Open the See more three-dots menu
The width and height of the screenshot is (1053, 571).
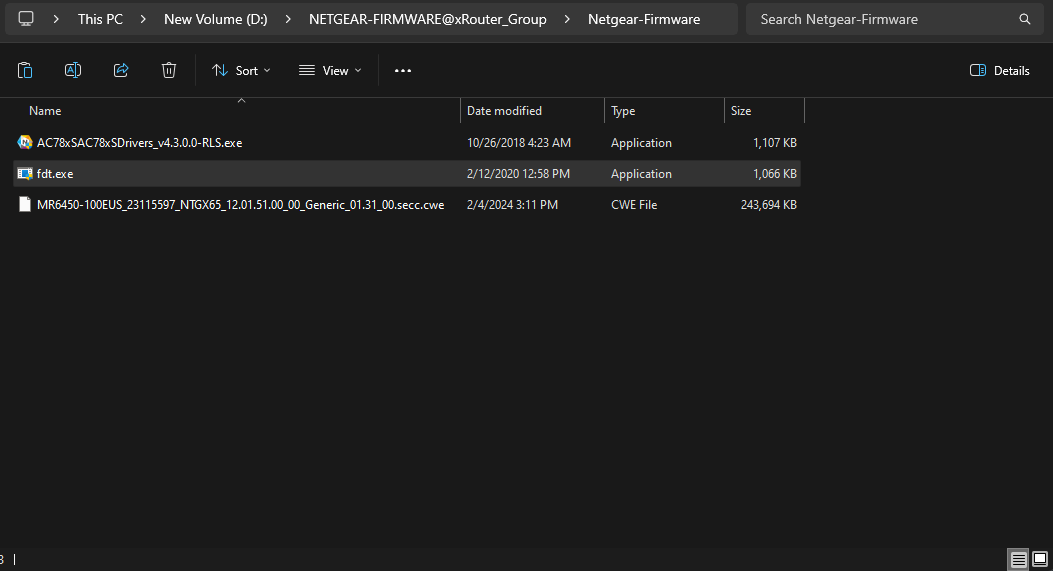pyautogui.click(x=402, y=71)
